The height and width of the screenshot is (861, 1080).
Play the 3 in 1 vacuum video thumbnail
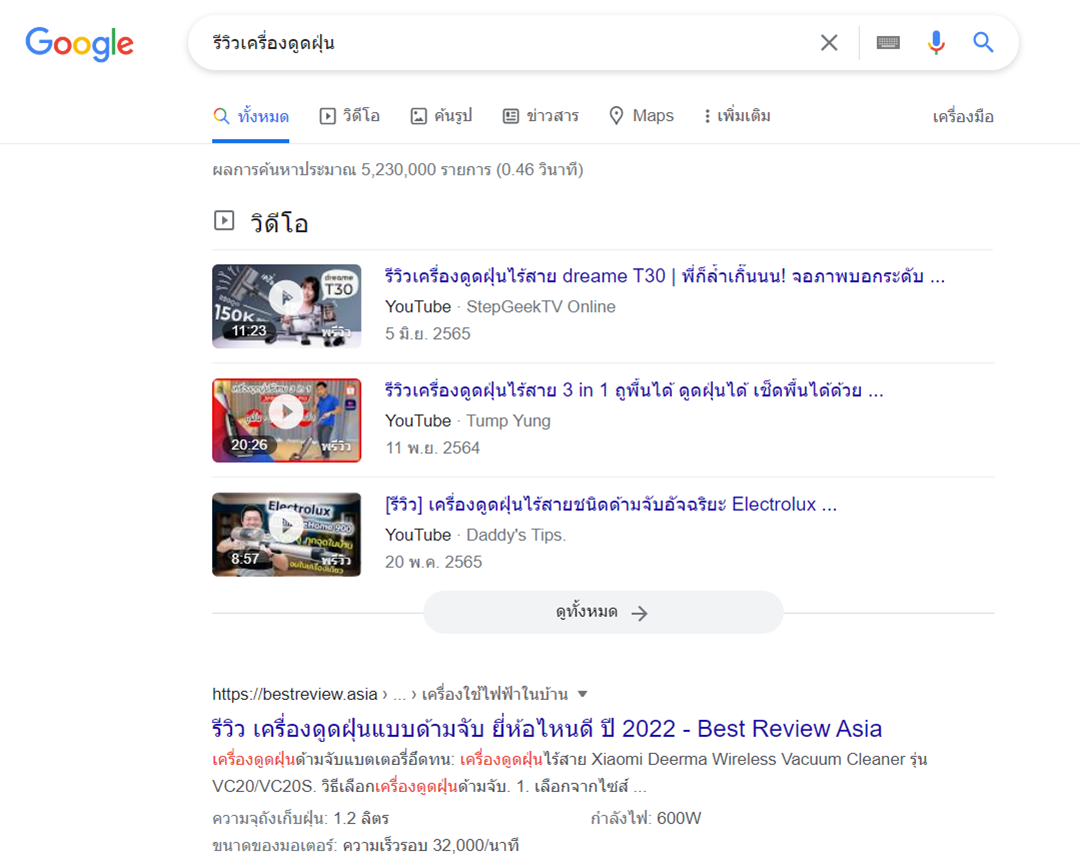tap(287, 420)
